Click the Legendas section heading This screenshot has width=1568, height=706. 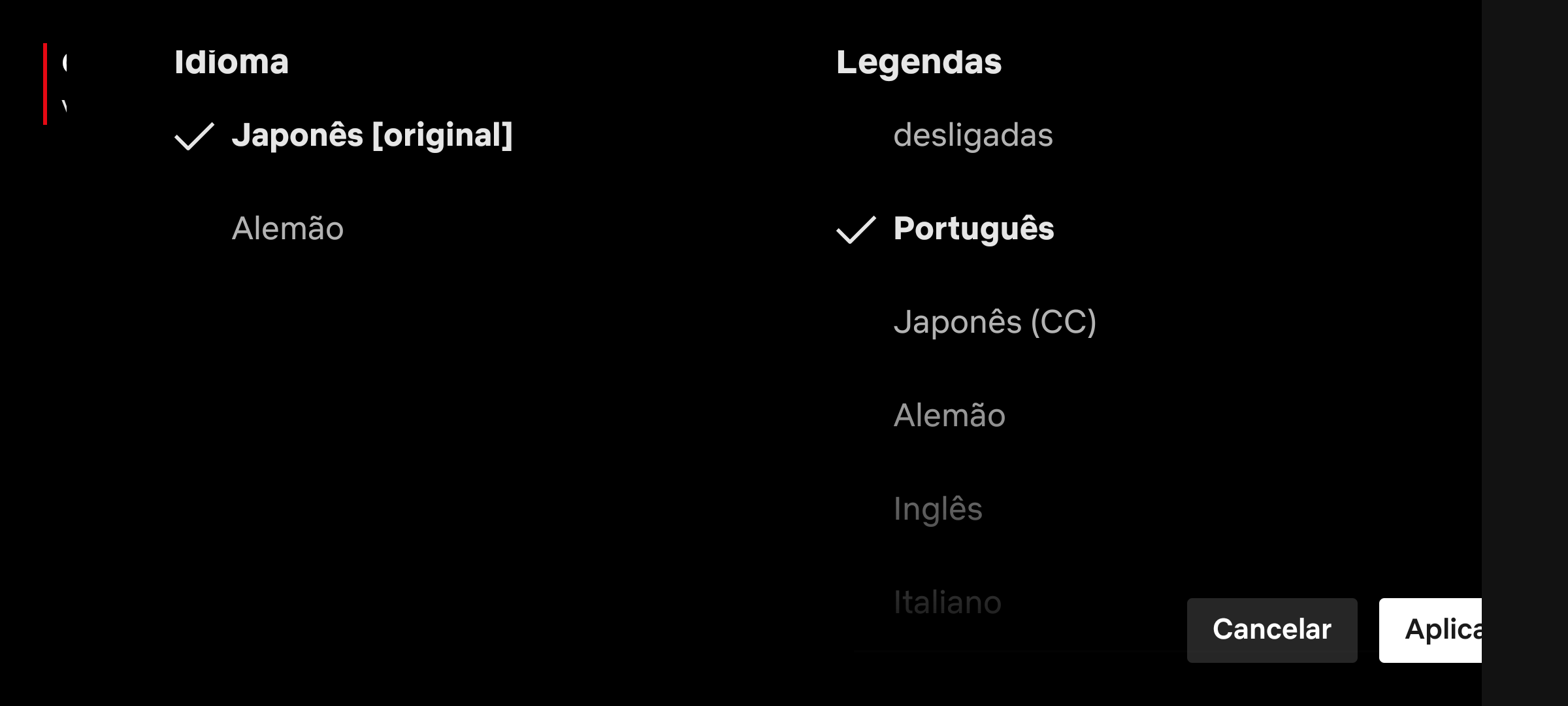click(x=919, y=63)
